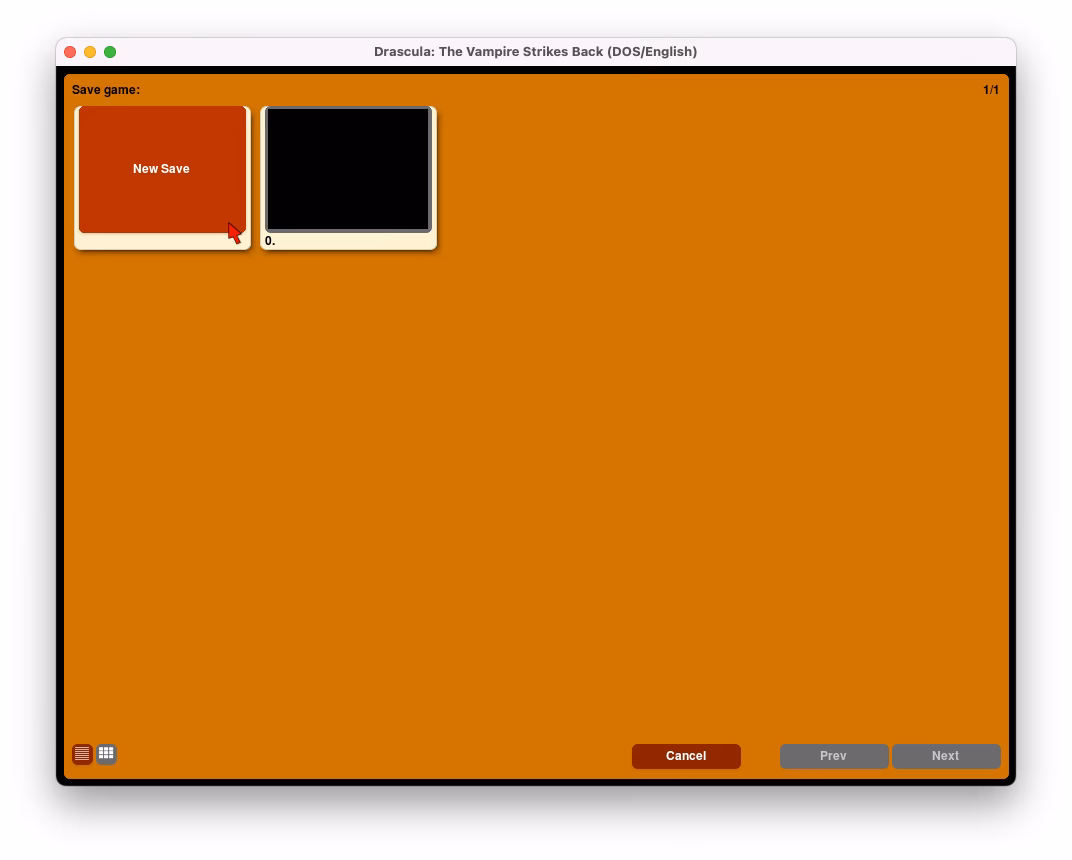
Task: Close the Drascula window
Action: [x=70, y=52]
